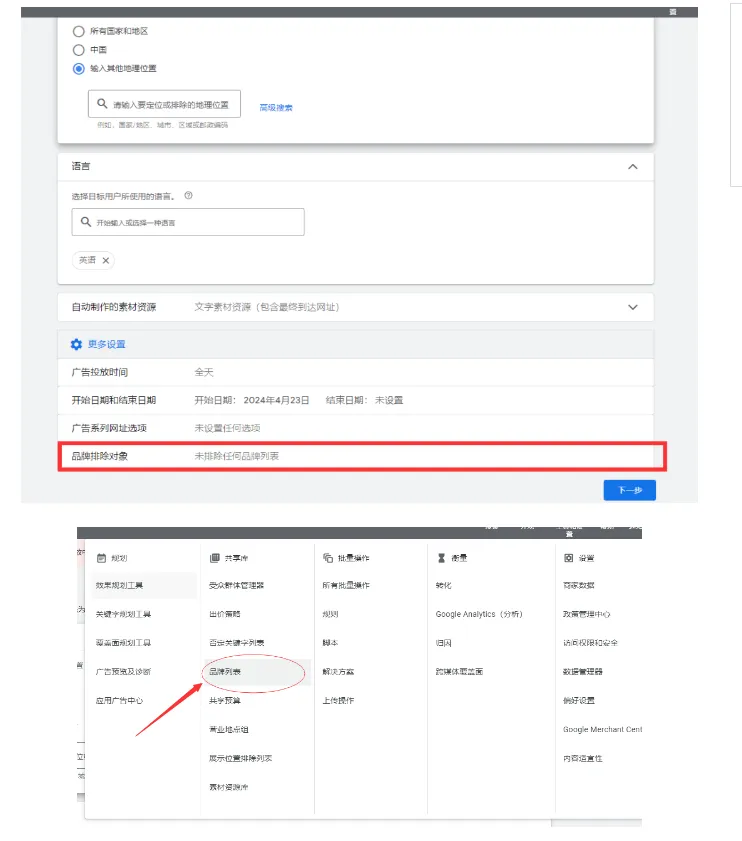
Task: Open 营业地点组 in the menu
Action: [x=229, y=729]
